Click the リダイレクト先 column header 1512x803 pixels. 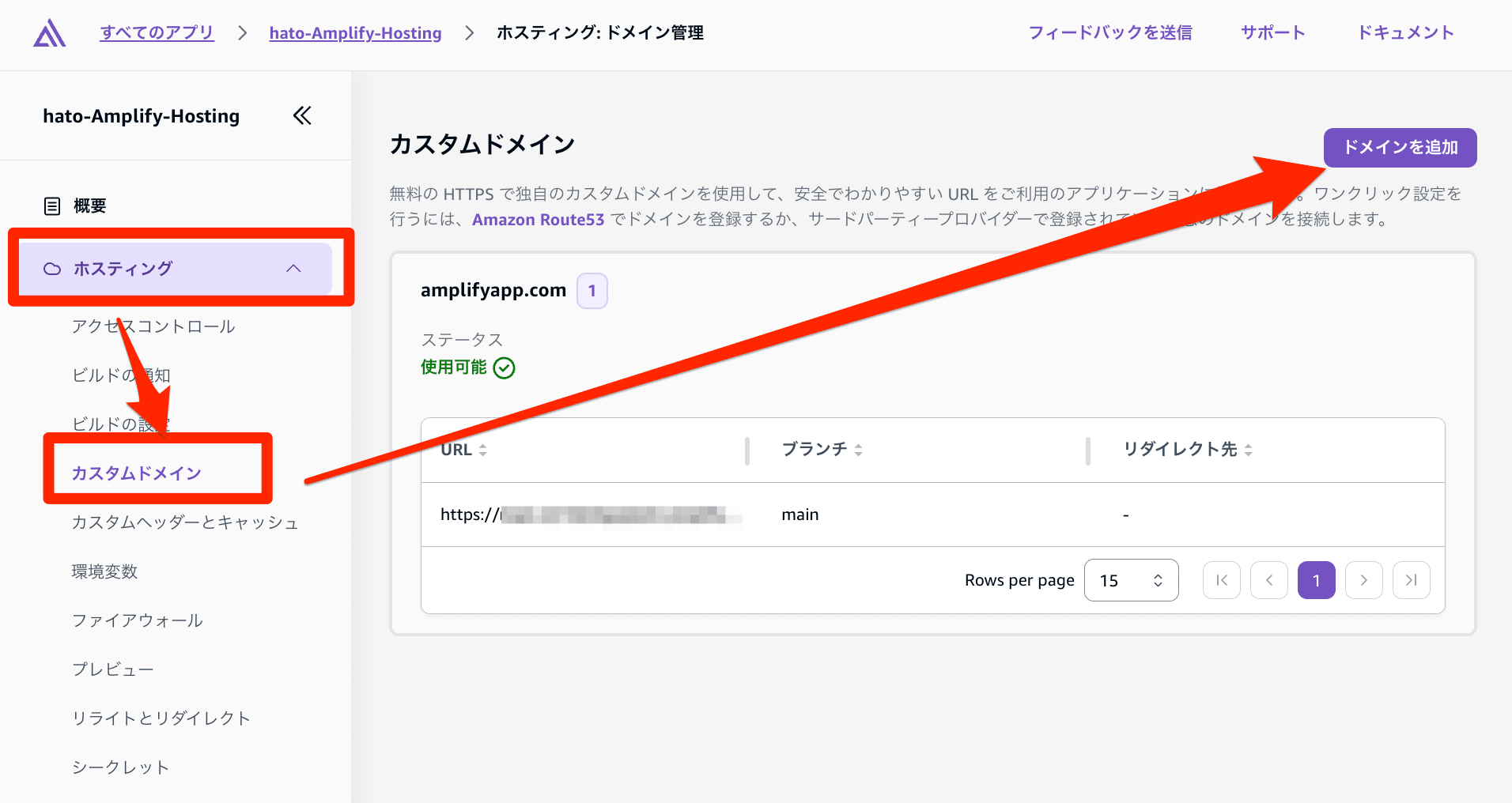1180,449
